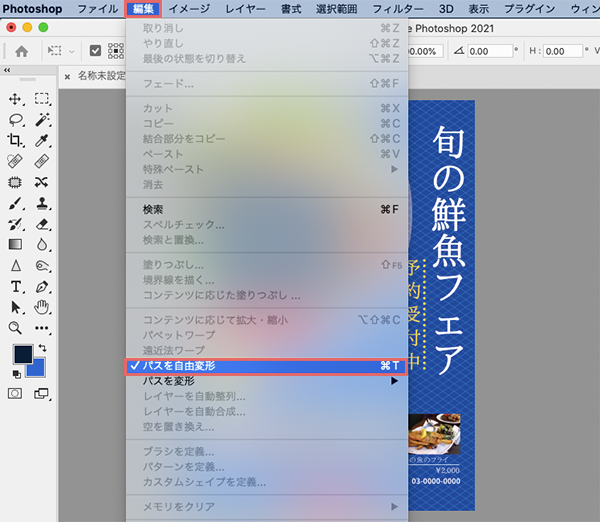
Task: Click the 03-0000-0000 phone number text
Action: [436, 481]
